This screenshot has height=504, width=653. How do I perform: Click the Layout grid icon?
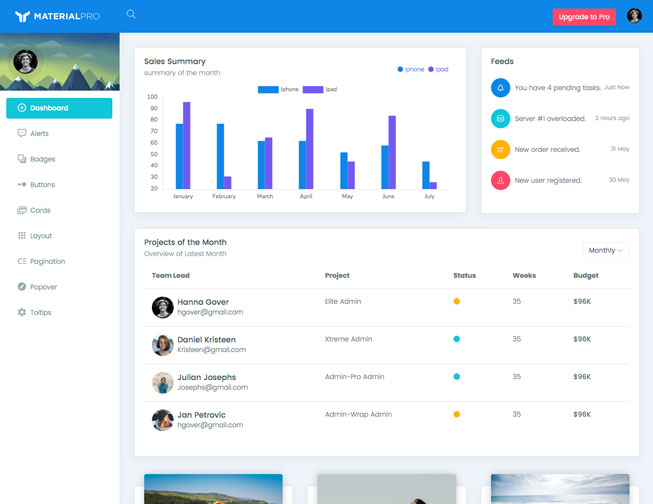pyautogui.click(x=22, y=236)
